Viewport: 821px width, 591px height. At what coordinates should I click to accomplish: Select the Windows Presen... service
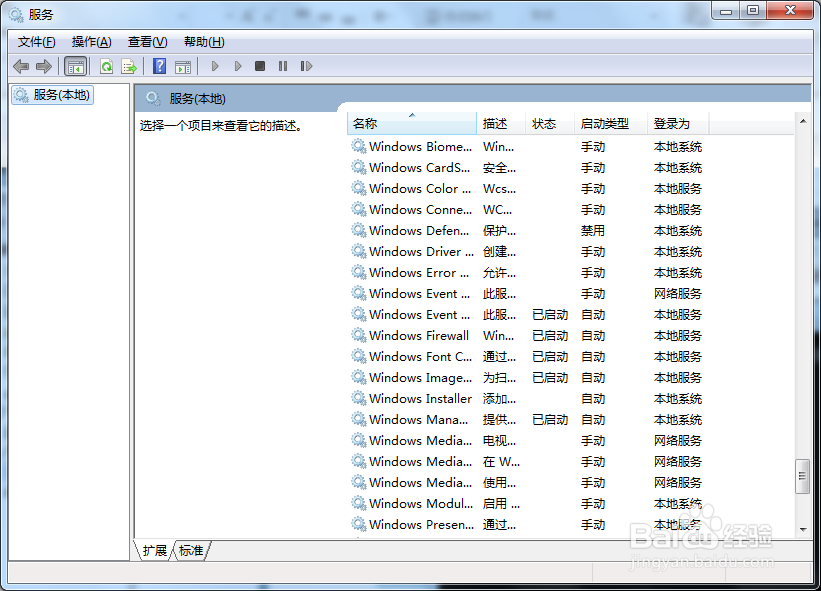point(421,524)
